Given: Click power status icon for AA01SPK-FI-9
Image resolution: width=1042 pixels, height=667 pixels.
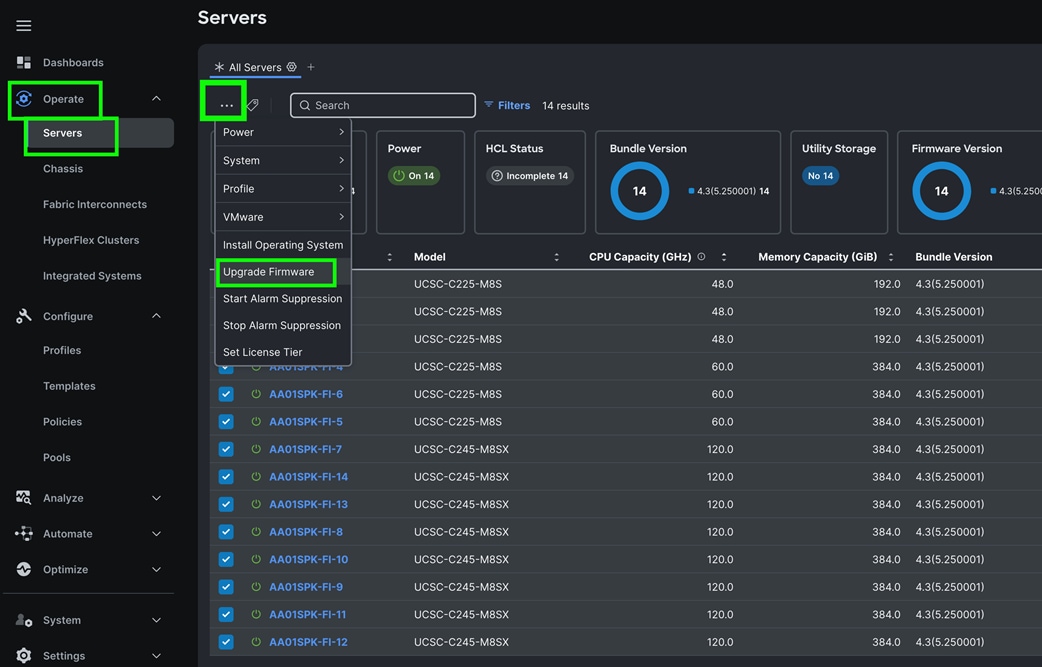Looking at the screenshot, I should point(256,587).
